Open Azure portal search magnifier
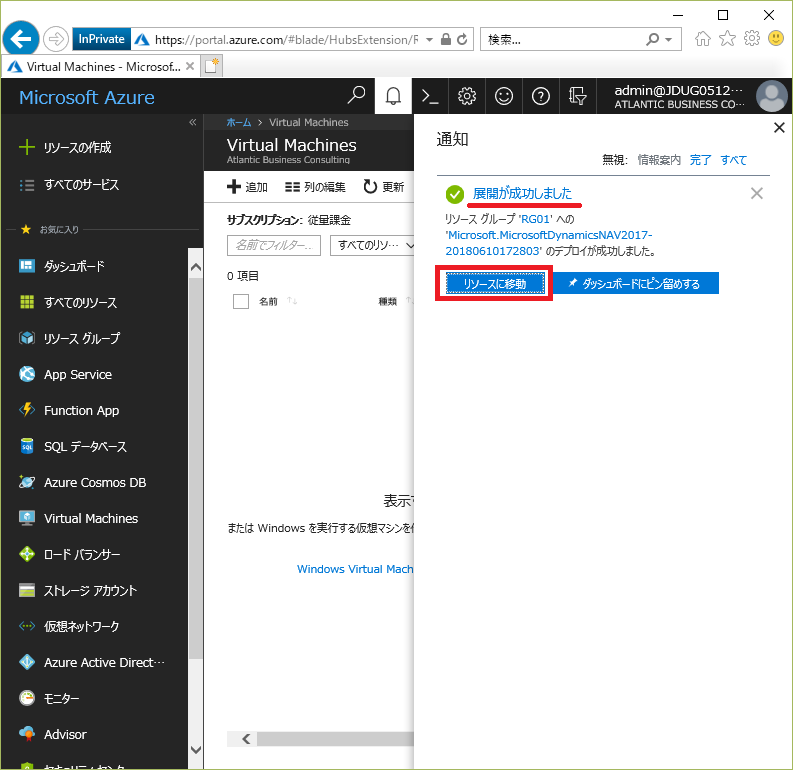Viewport: 793px width, 770px height. [x=357, y=95]
